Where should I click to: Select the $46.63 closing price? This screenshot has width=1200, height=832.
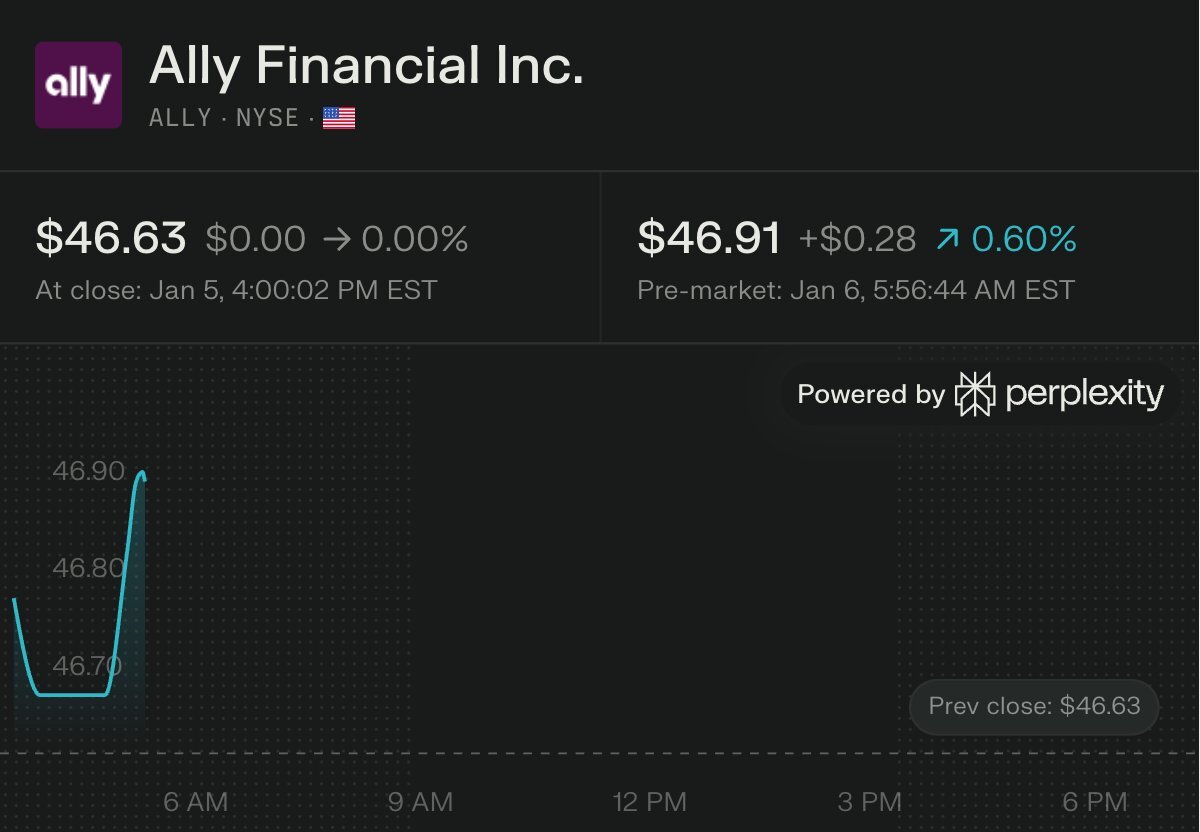point(111,238)
